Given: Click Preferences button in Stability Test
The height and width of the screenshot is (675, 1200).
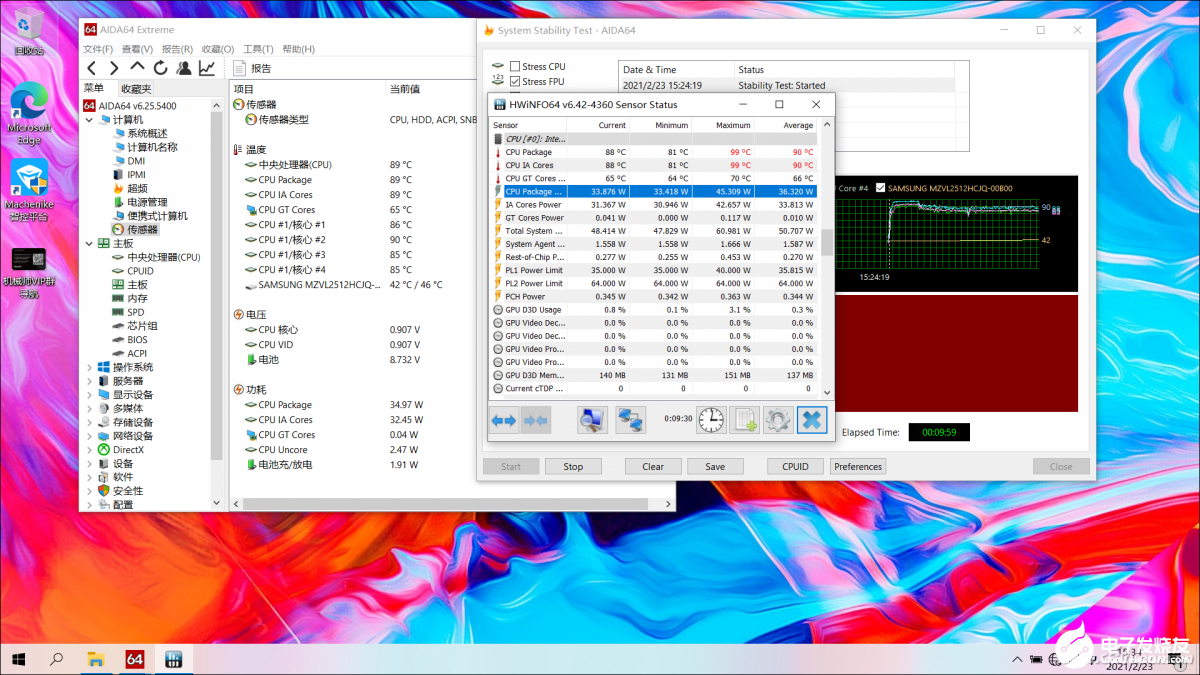Looking at the screenshot, I should pos(858,466).
